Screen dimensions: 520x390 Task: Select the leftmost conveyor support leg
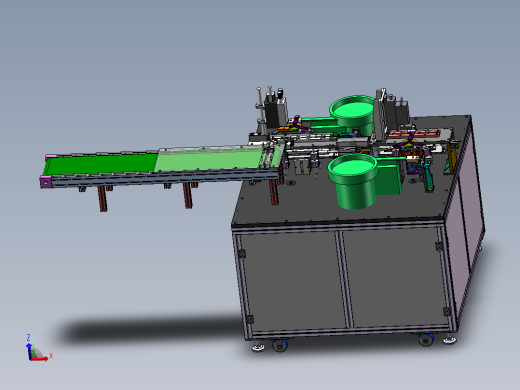(x=103, y=199)
